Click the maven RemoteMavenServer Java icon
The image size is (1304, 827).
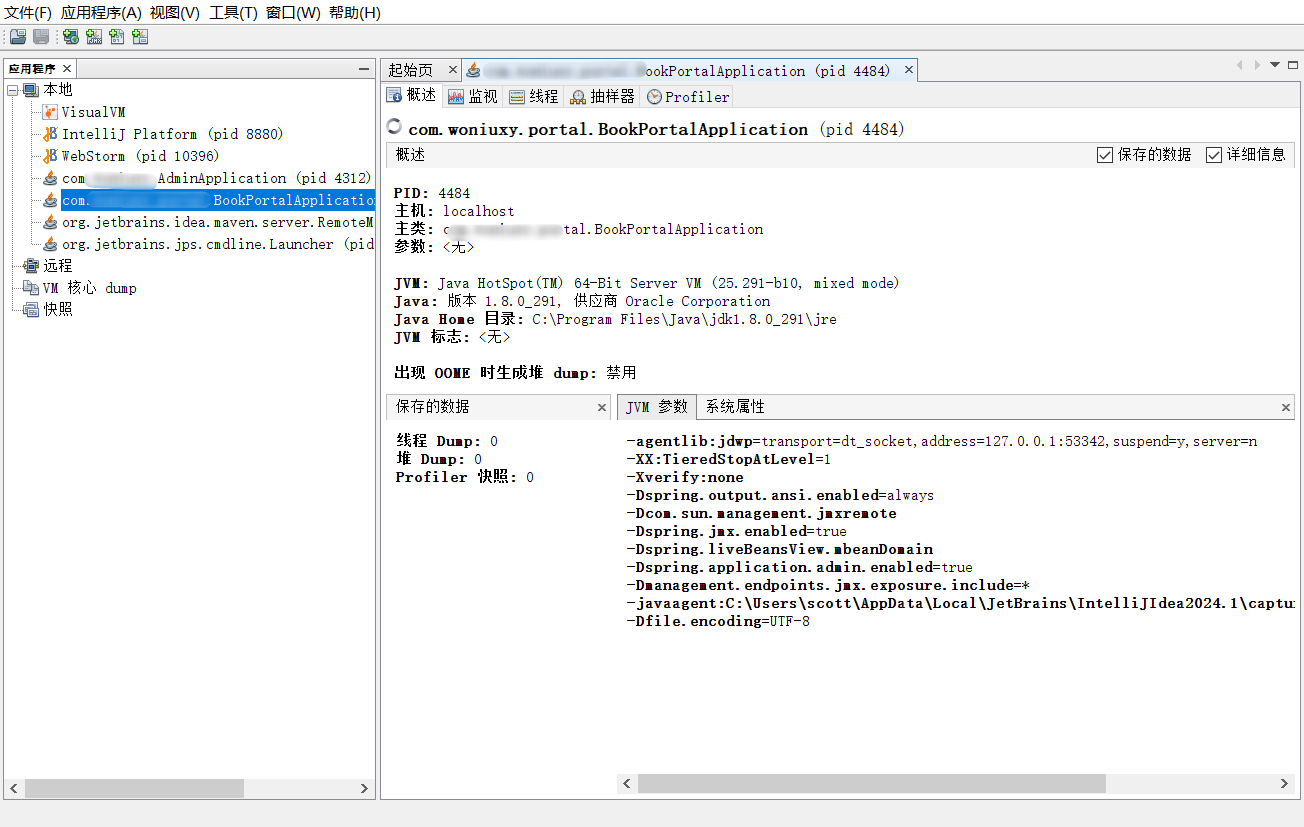tap(50, 222)
